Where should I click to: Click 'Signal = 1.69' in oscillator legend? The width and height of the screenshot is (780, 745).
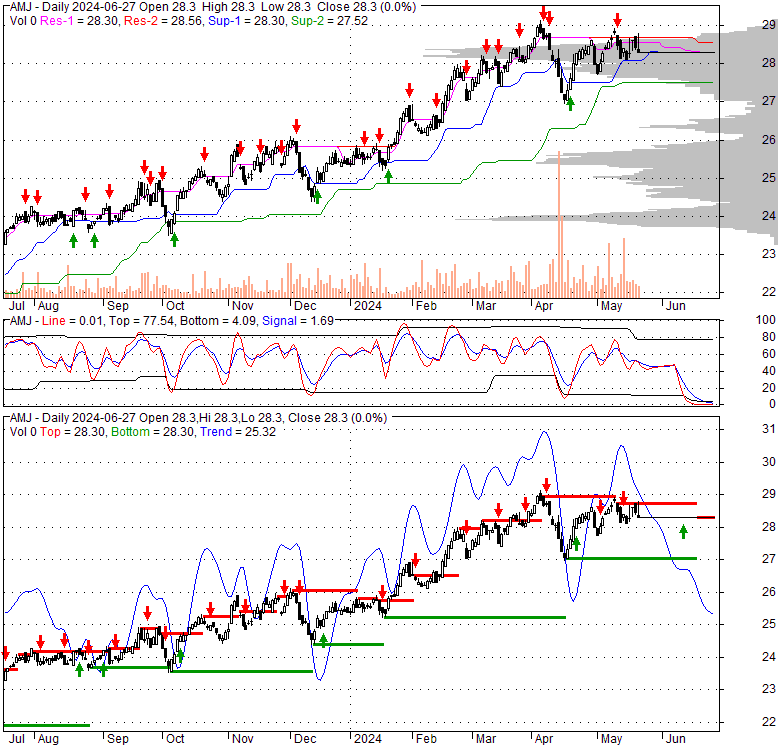[x=298, y=321]
